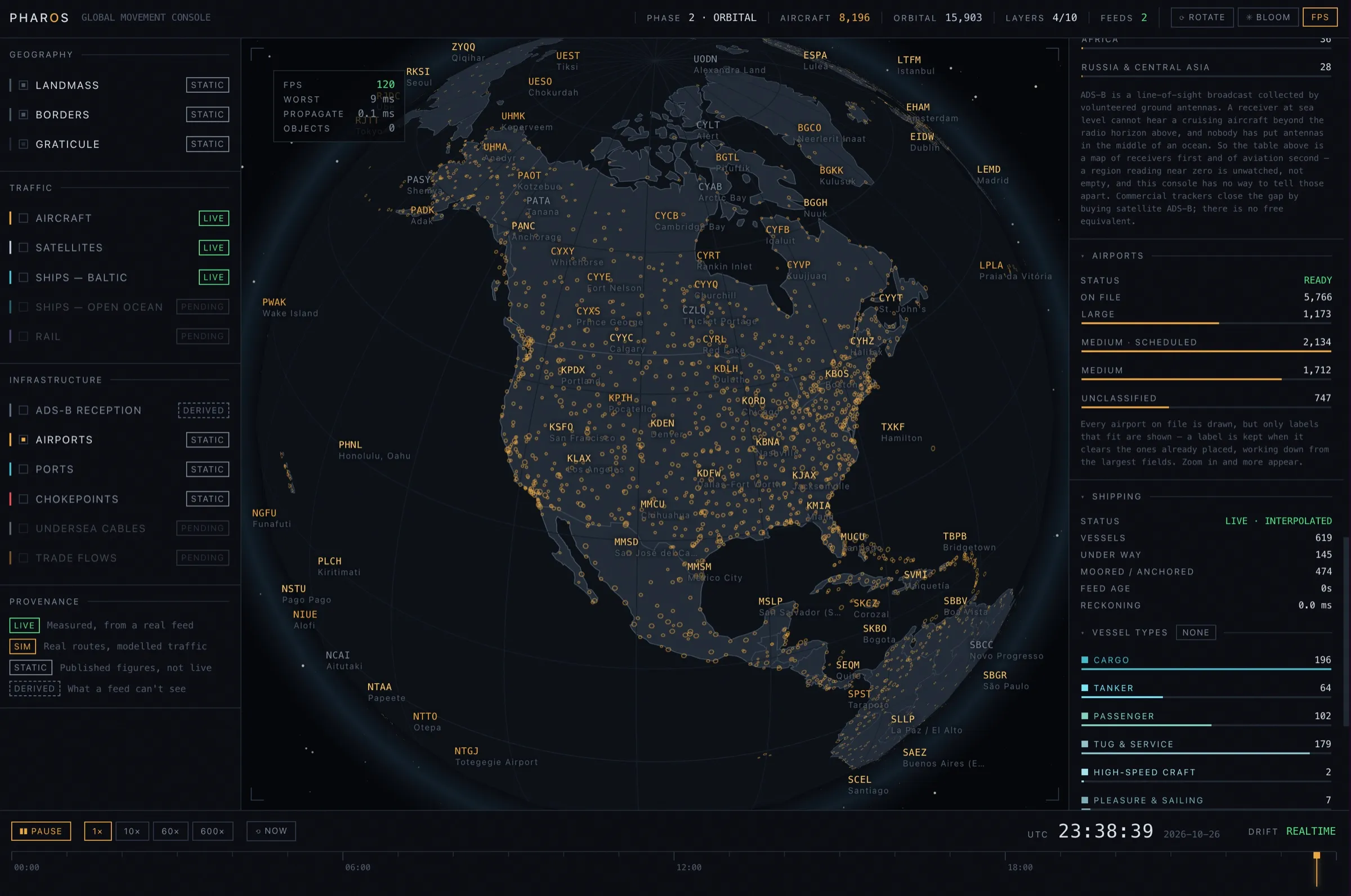Toggle the FPS overlay button
The height and width of the screenshot is (896, 1351).
coord(1319,17)
